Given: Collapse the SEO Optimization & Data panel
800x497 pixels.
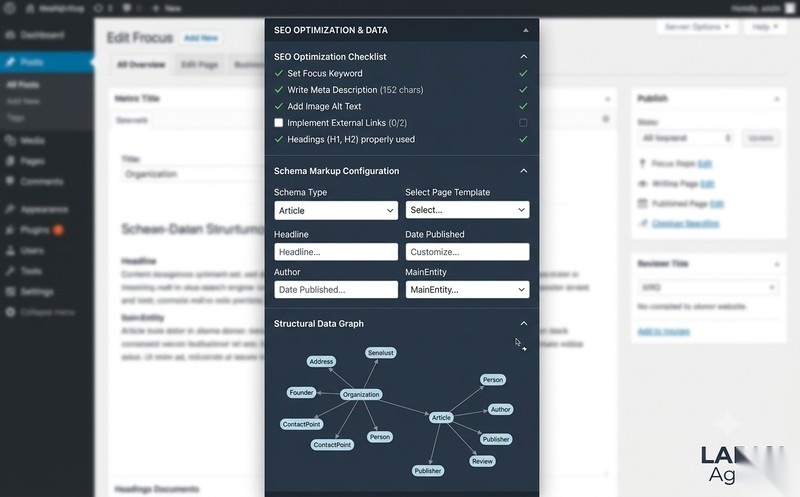Looking at the screenshot, I should click(x=526, y=31).
